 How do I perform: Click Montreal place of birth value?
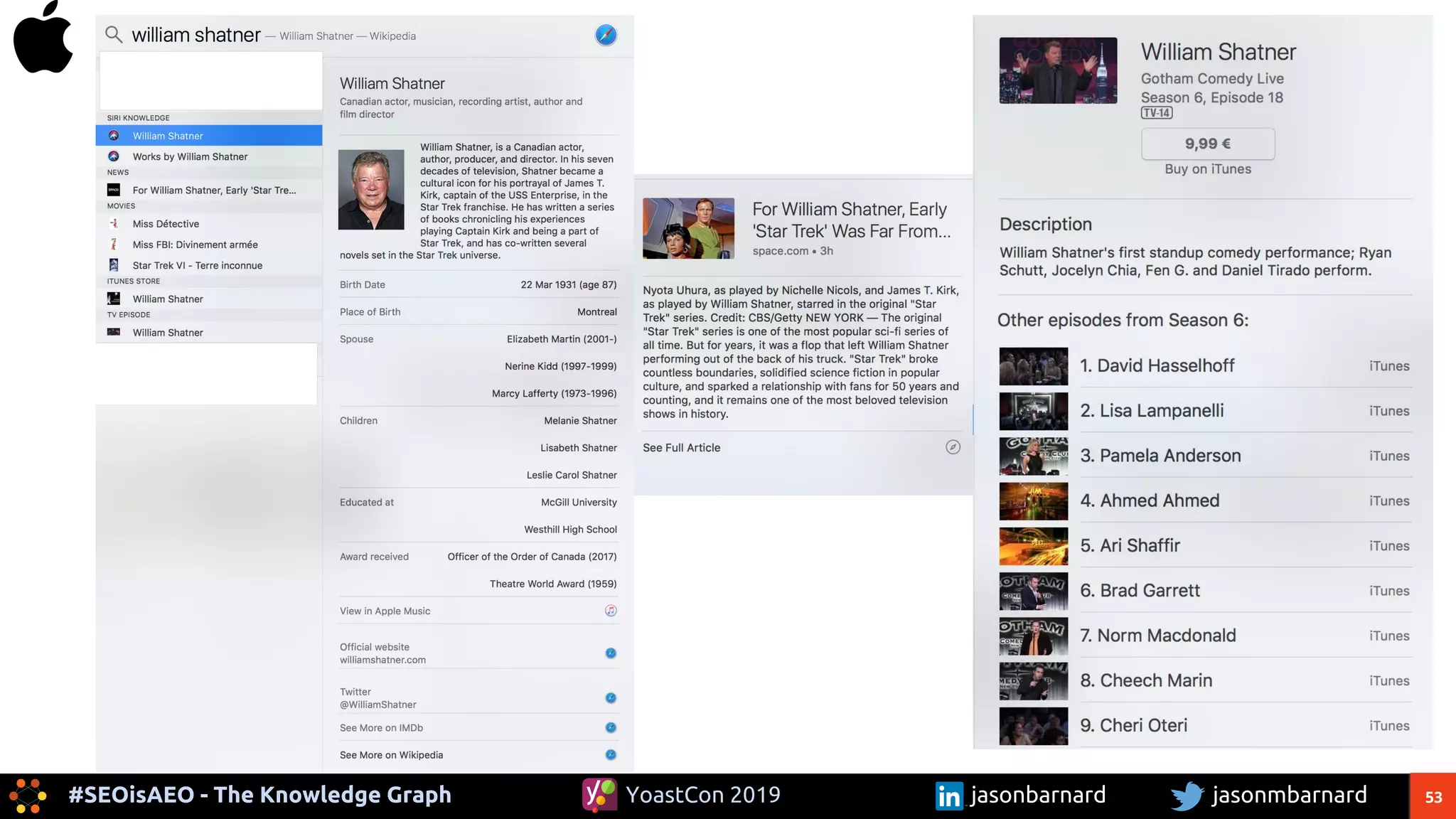(597, 311)
